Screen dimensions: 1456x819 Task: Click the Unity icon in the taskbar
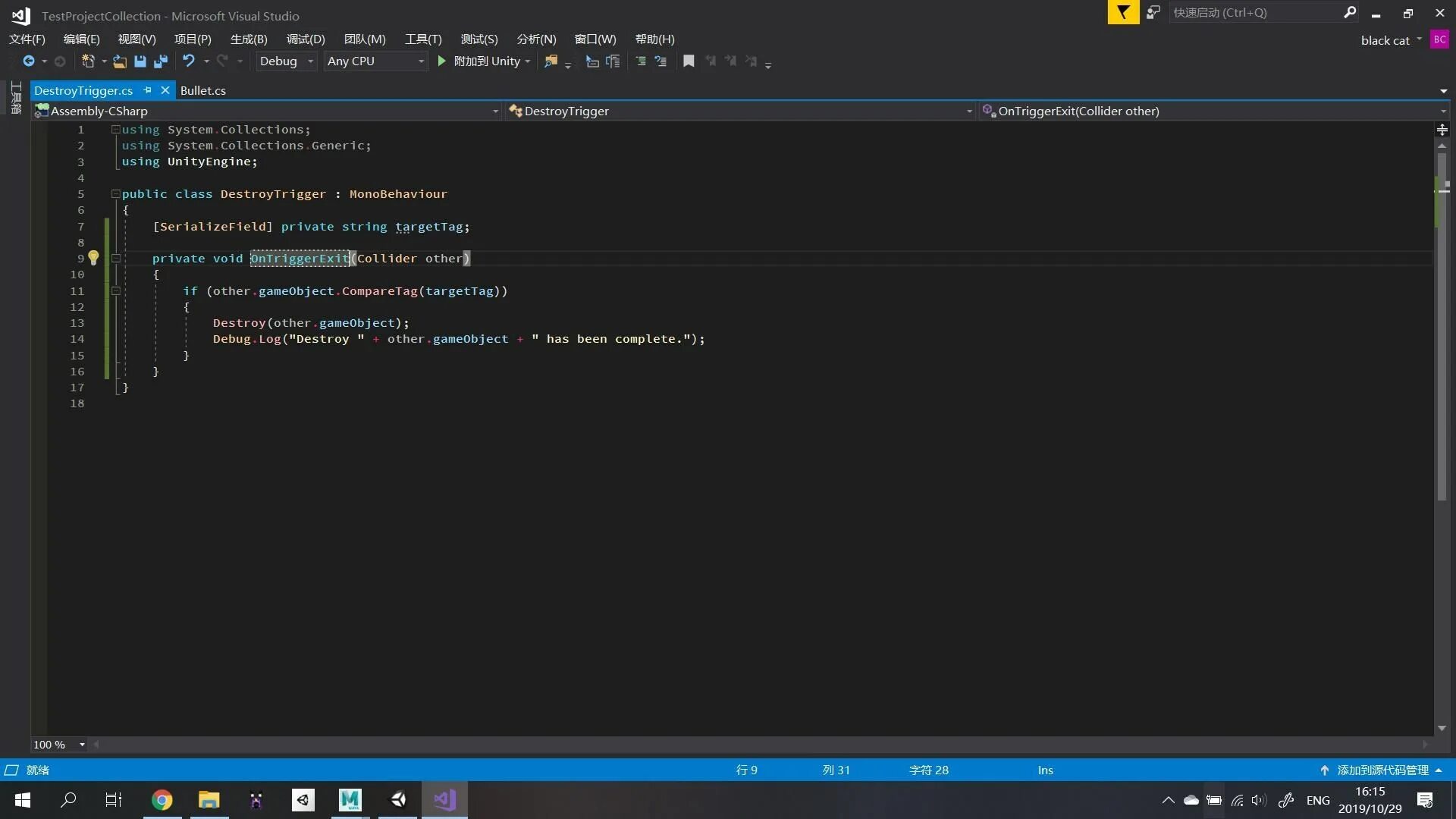pos(398,799)
